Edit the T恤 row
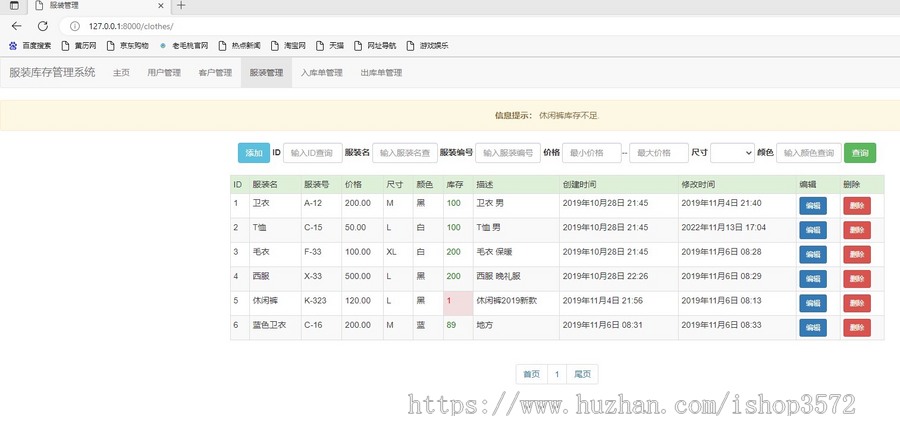900x439 pixels. 813,230
